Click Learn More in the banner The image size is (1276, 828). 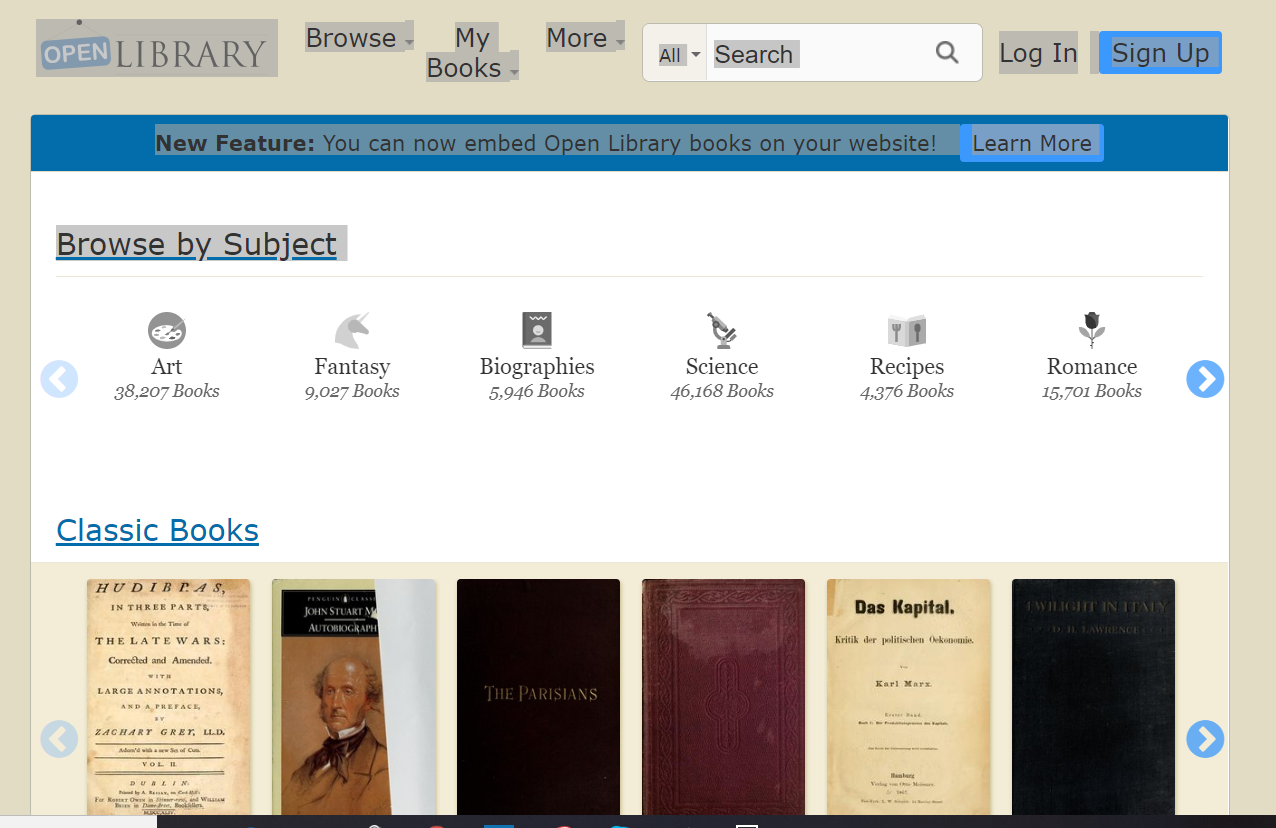1032,143
